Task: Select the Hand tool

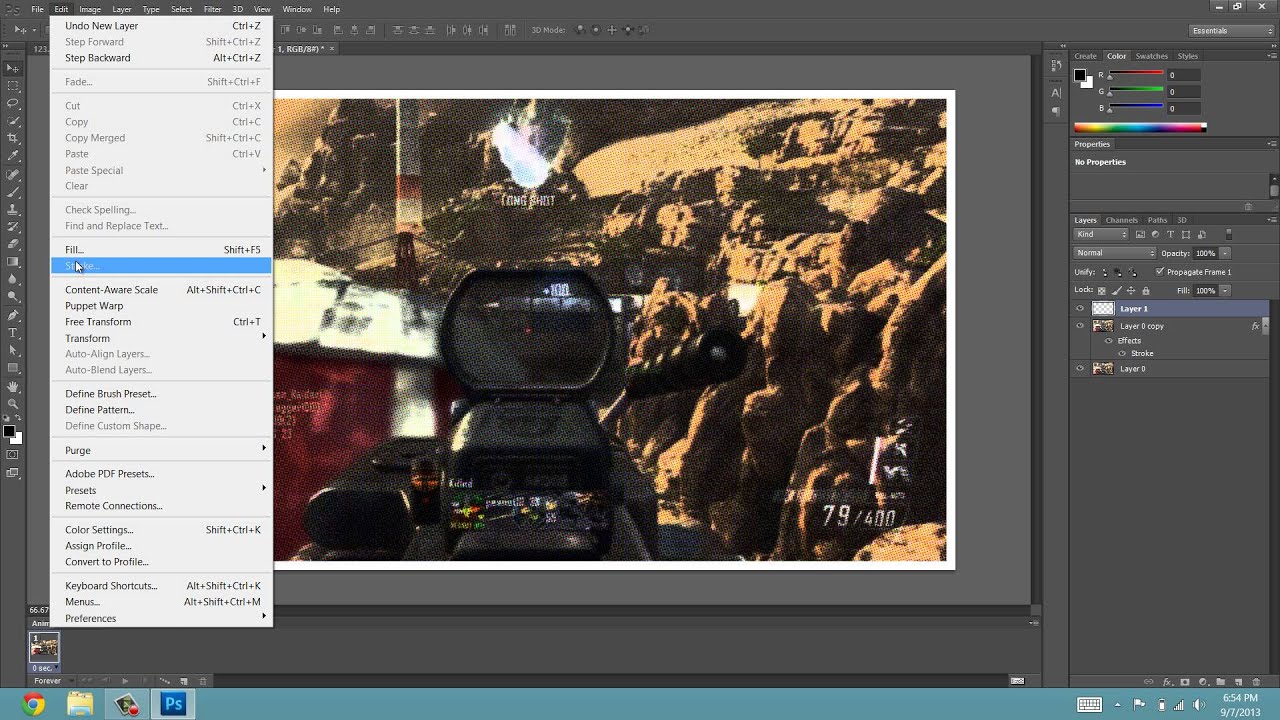Action: (x=13, y=386)
